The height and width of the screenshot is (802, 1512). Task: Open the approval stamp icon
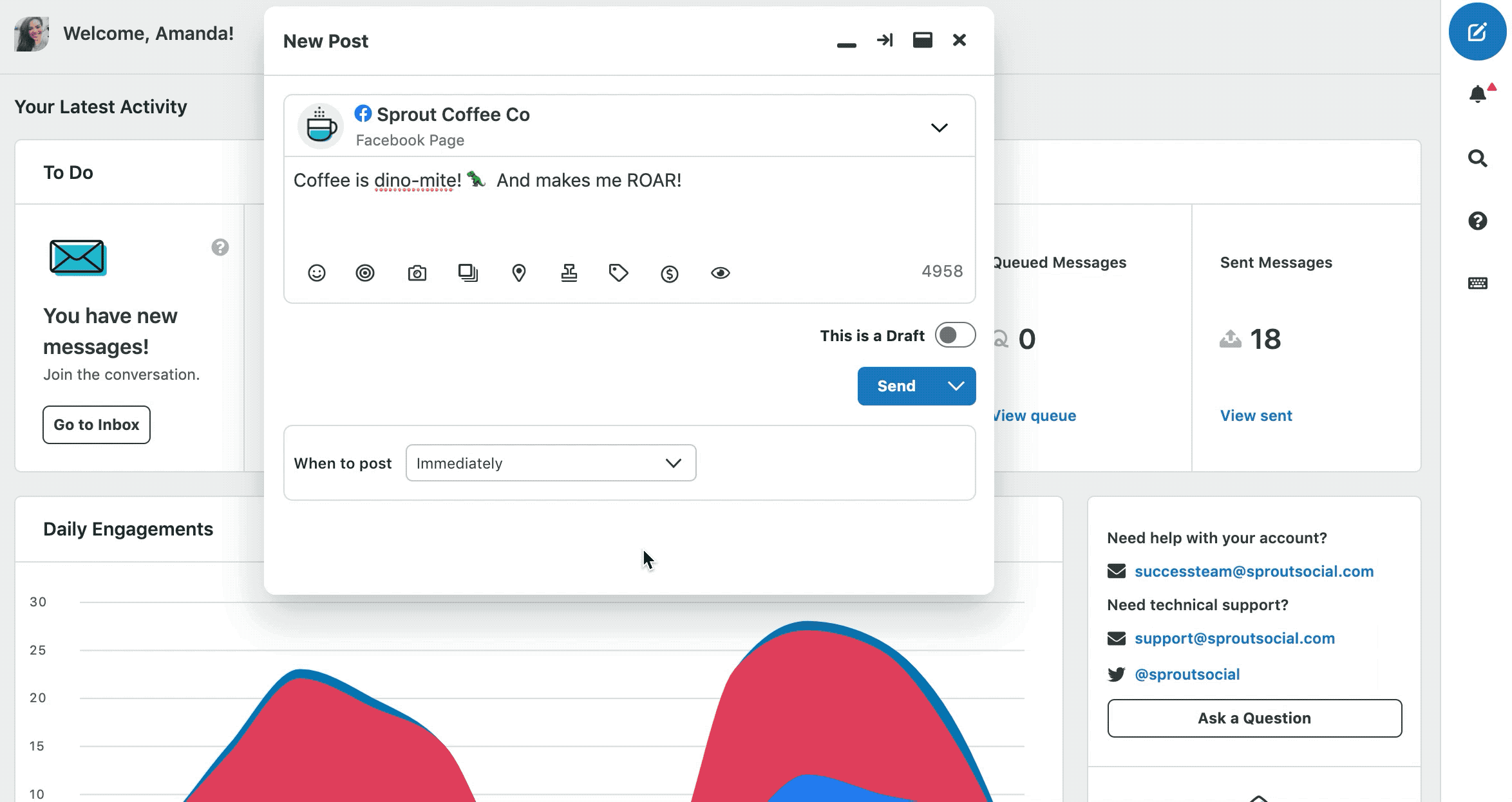569,273
